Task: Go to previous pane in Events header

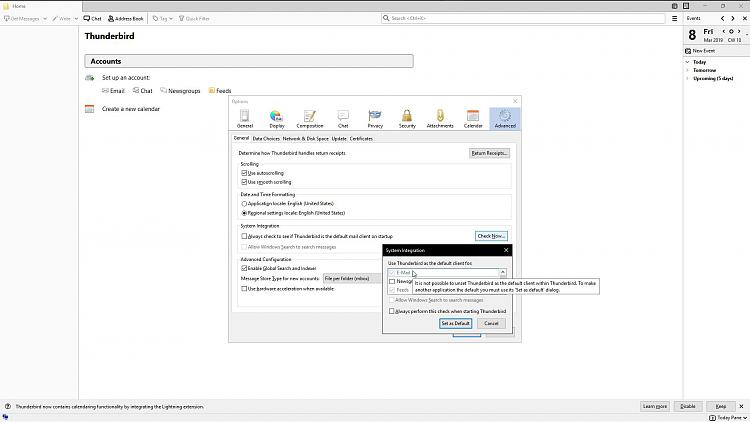Action: click(x=722, y=18)
